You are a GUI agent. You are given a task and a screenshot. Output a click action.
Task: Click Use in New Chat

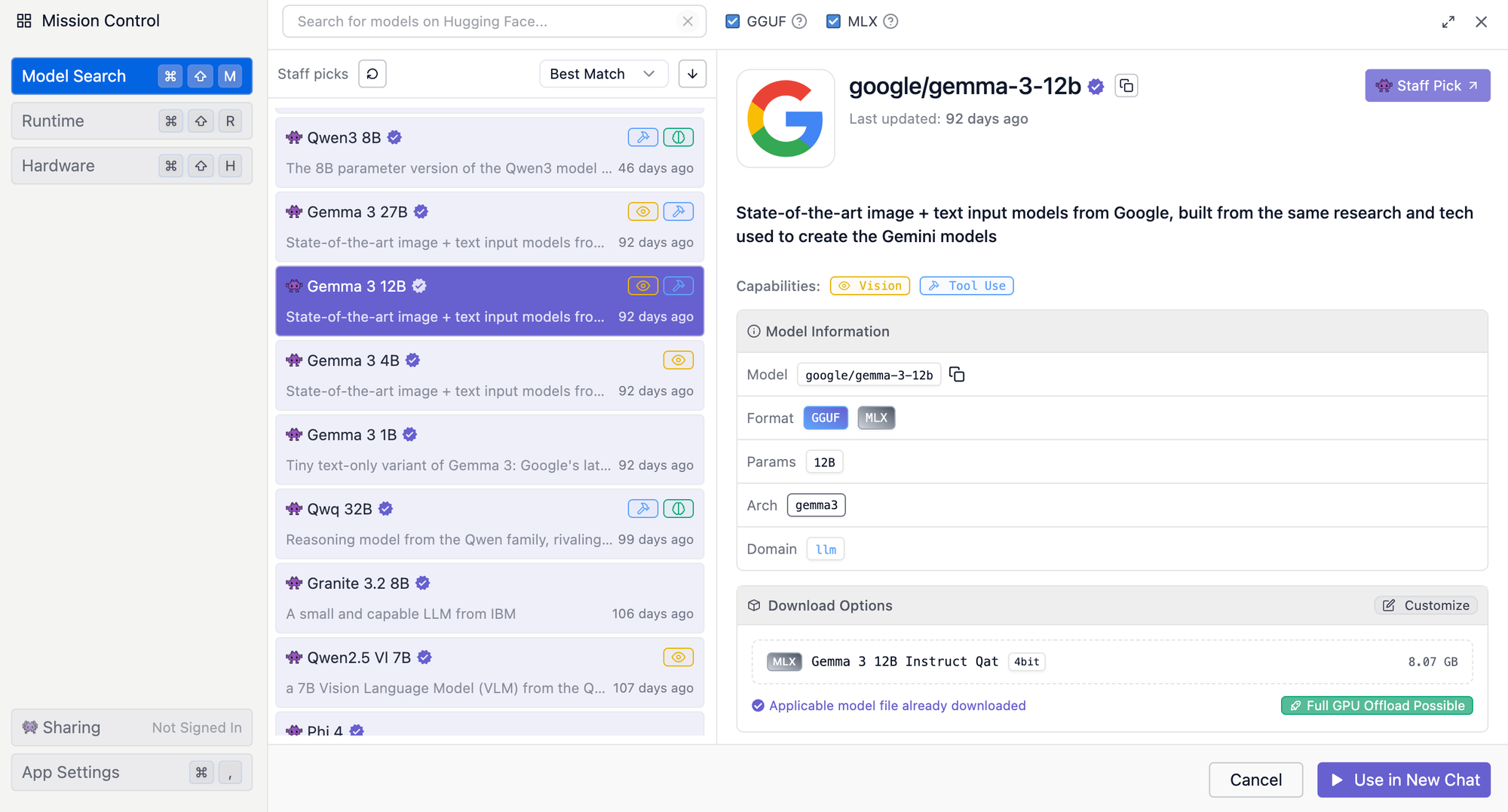click(x=1404, y=780)
